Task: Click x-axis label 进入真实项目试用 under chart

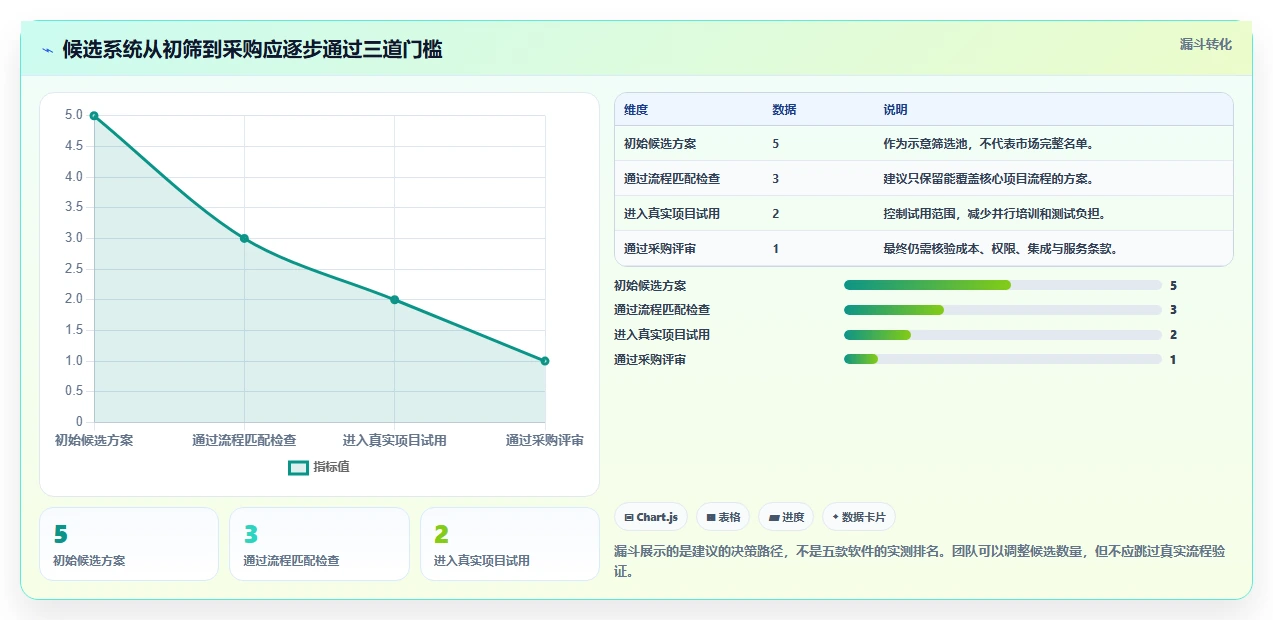Action: pyautogui.click(x=394, y=440)
